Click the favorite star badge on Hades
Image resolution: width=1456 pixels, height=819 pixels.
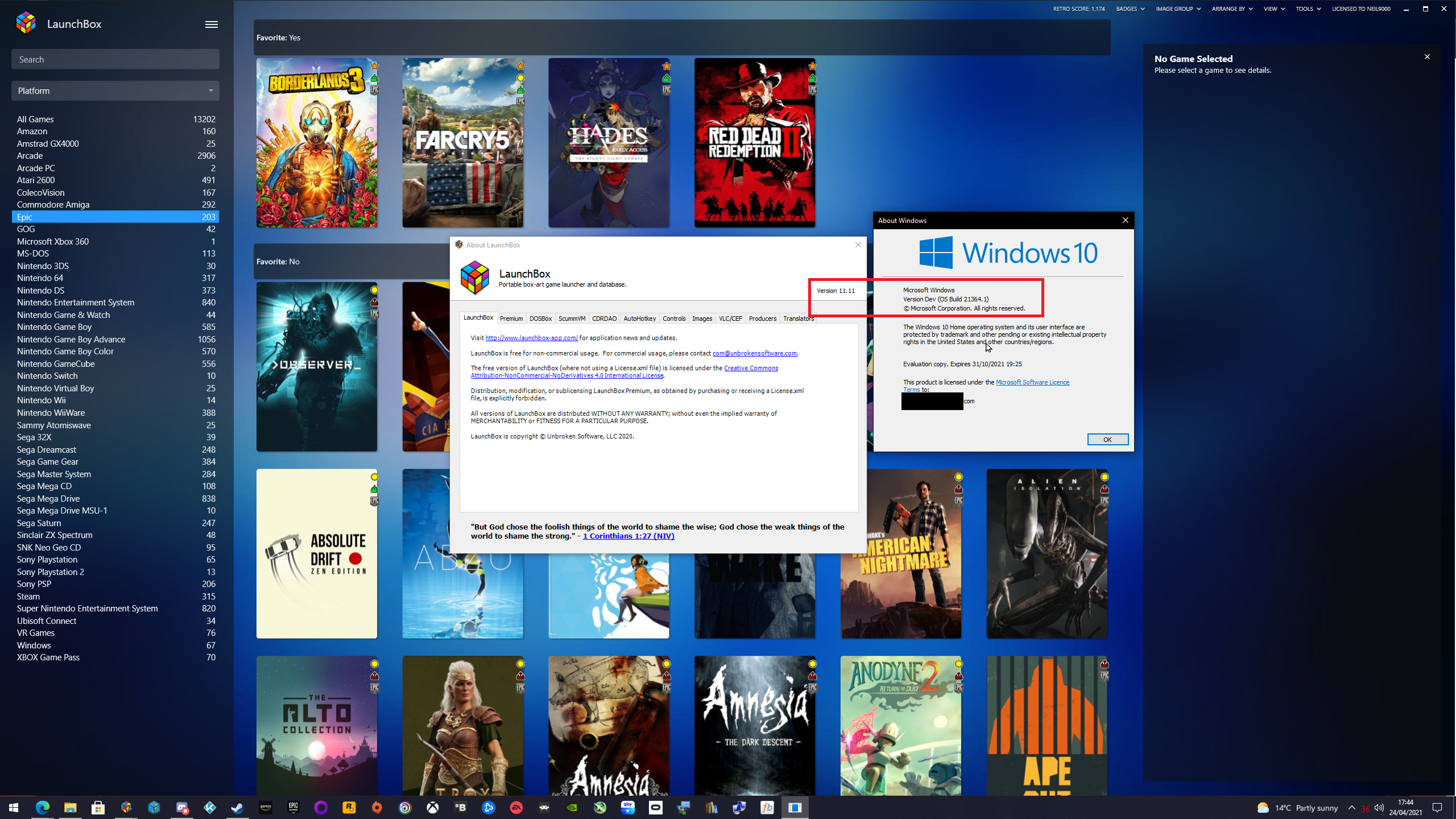pyautogui.click(x=667, y=66)
